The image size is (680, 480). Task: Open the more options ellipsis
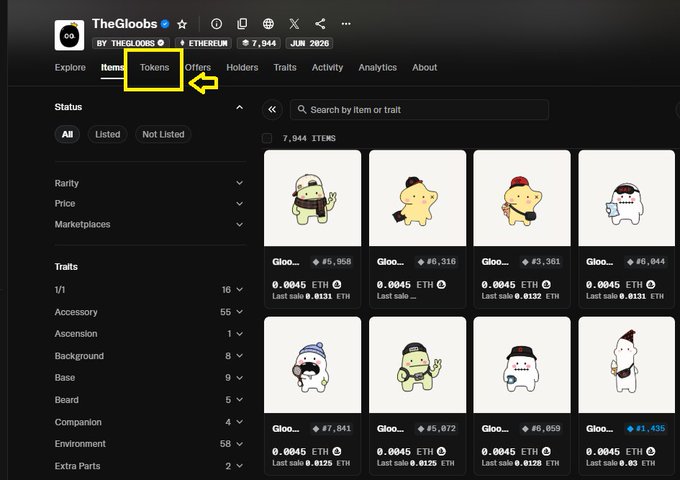click(x=346, y=24)
